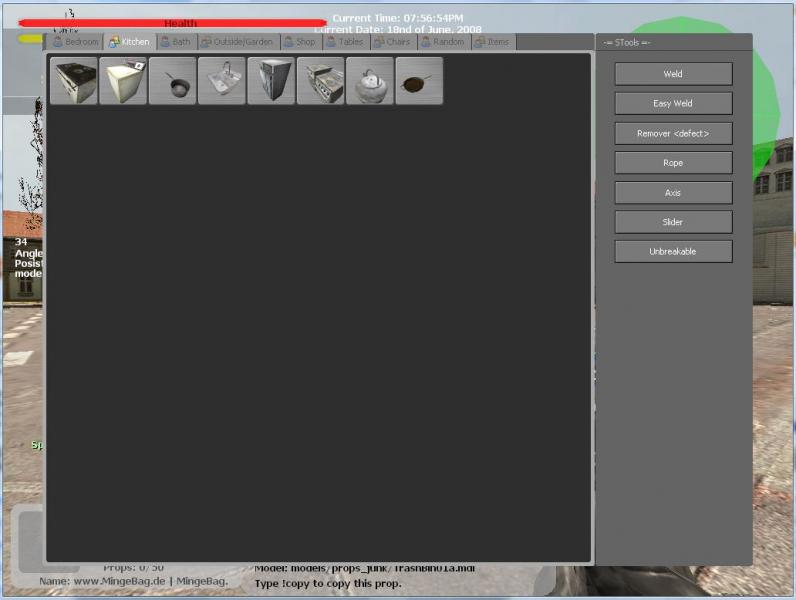Choose the Easy Weld tool

(x=673, y=104)
